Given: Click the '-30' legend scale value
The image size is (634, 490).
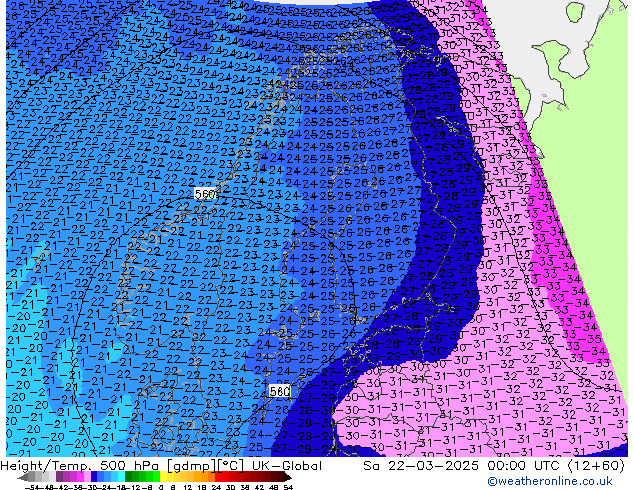Looking at the screenshot, I should coord(91,488).
